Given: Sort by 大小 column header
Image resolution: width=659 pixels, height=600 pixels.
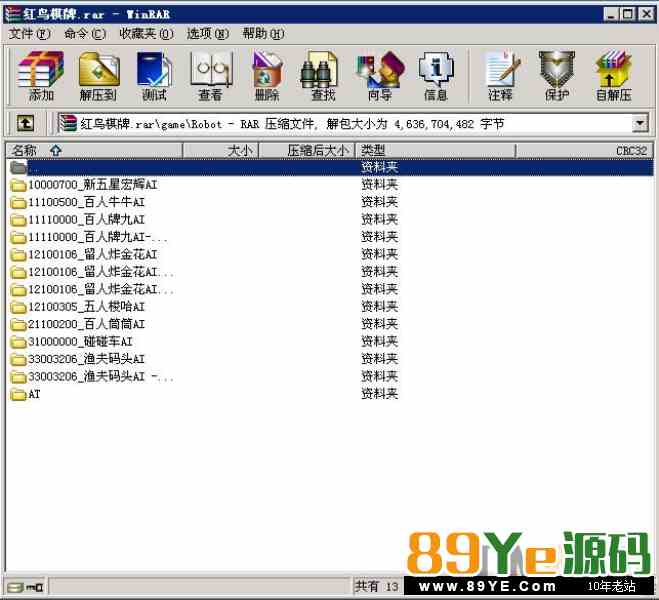Looking at the screenshot, I should pyautogui.click(x=221, y=150).
